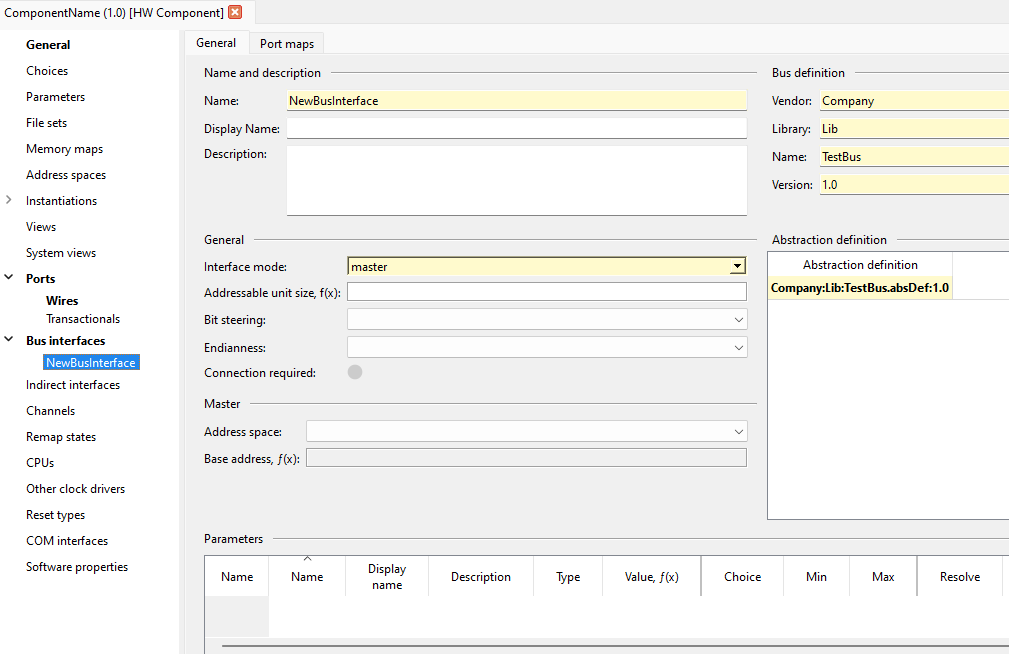Image resolution: width=1009 pixels, height=654 pixels.
Task: Open COM interfaces in the sidebar
Action: click(x=67, y=541)
